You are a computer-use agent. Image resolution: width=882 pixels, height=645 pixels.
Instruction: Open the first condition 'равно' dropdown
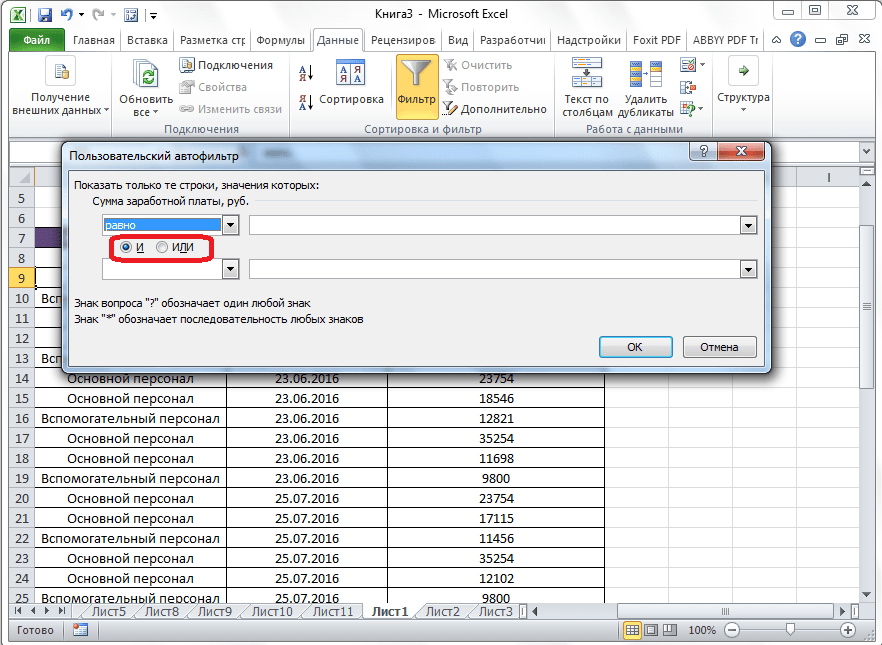coord(231,226)
